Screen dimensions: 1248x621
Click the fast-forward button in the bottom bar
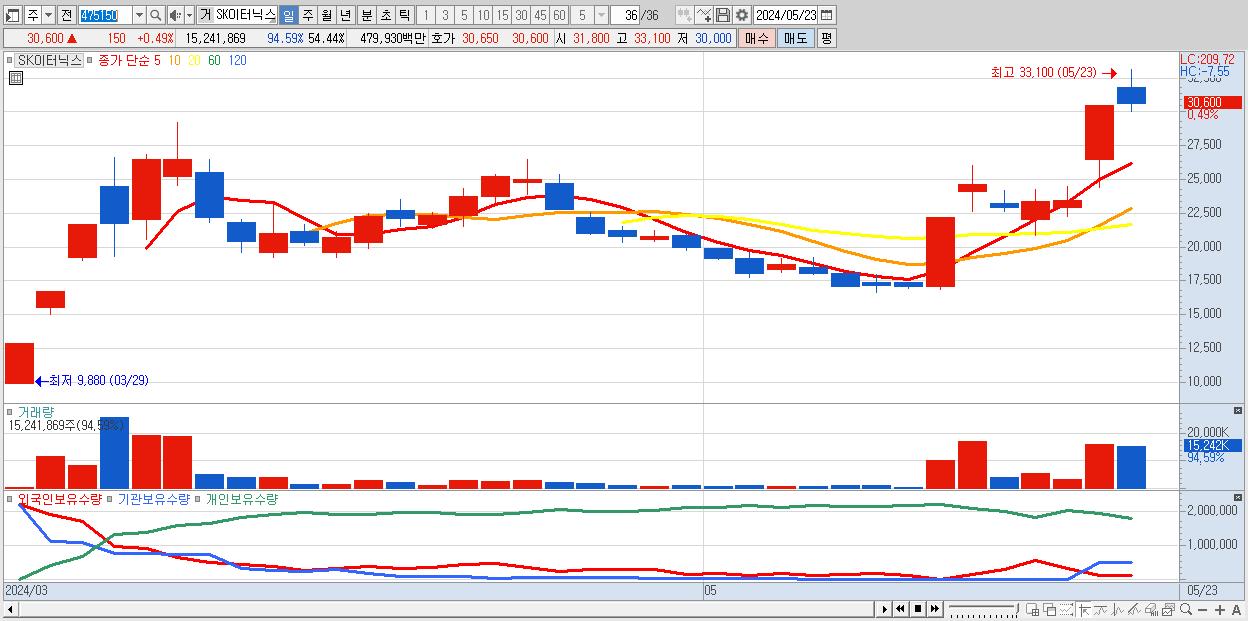click(934, 609)
